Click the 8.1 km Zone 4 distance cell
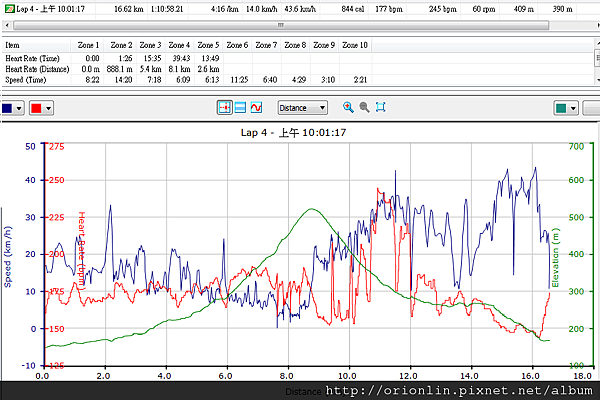The height and width of the screenshot is (400, 600). (x=179, y=69)
